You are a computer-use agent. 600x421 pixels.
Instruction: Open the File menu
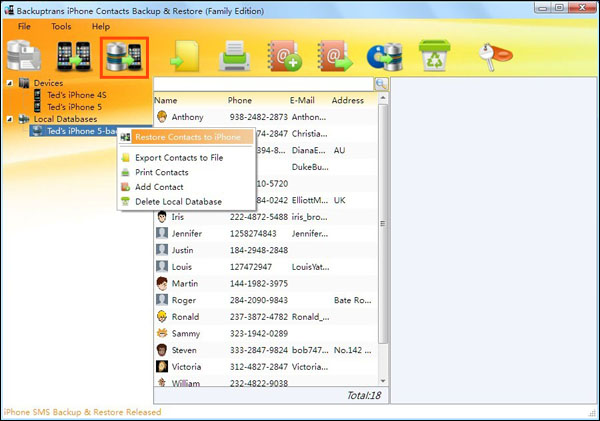click(24, 26)
